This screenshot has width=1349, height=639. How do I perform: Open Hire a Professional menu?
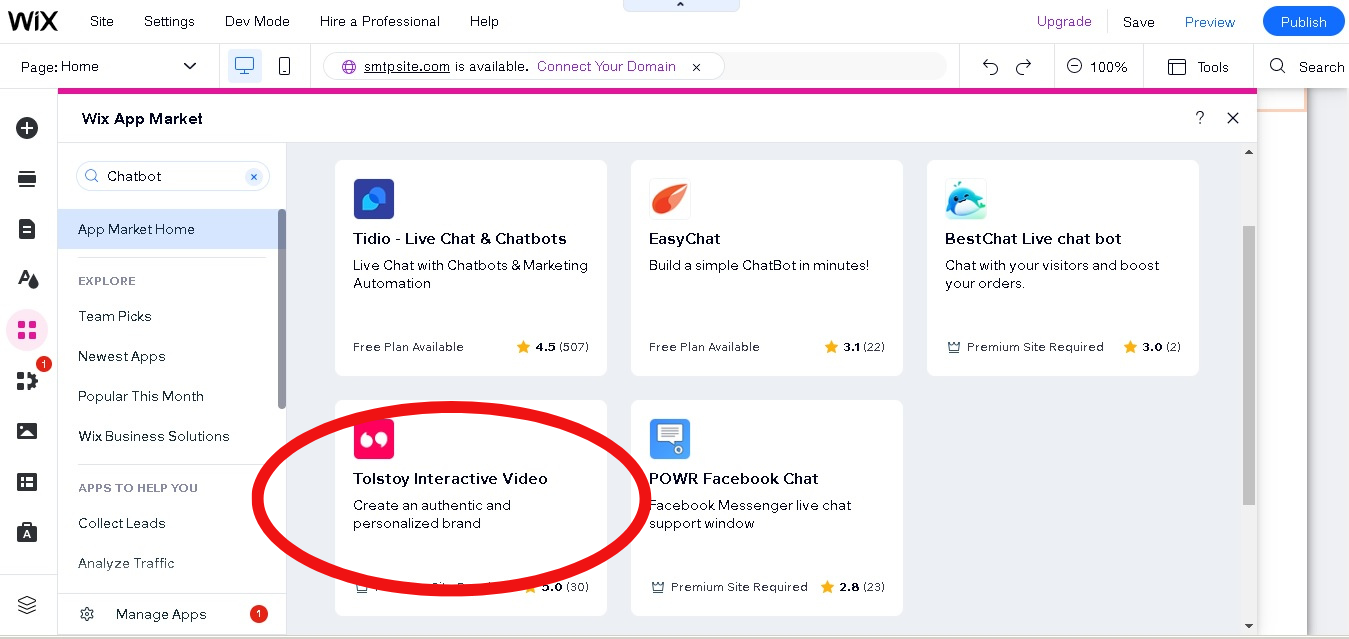pos(380,21)
